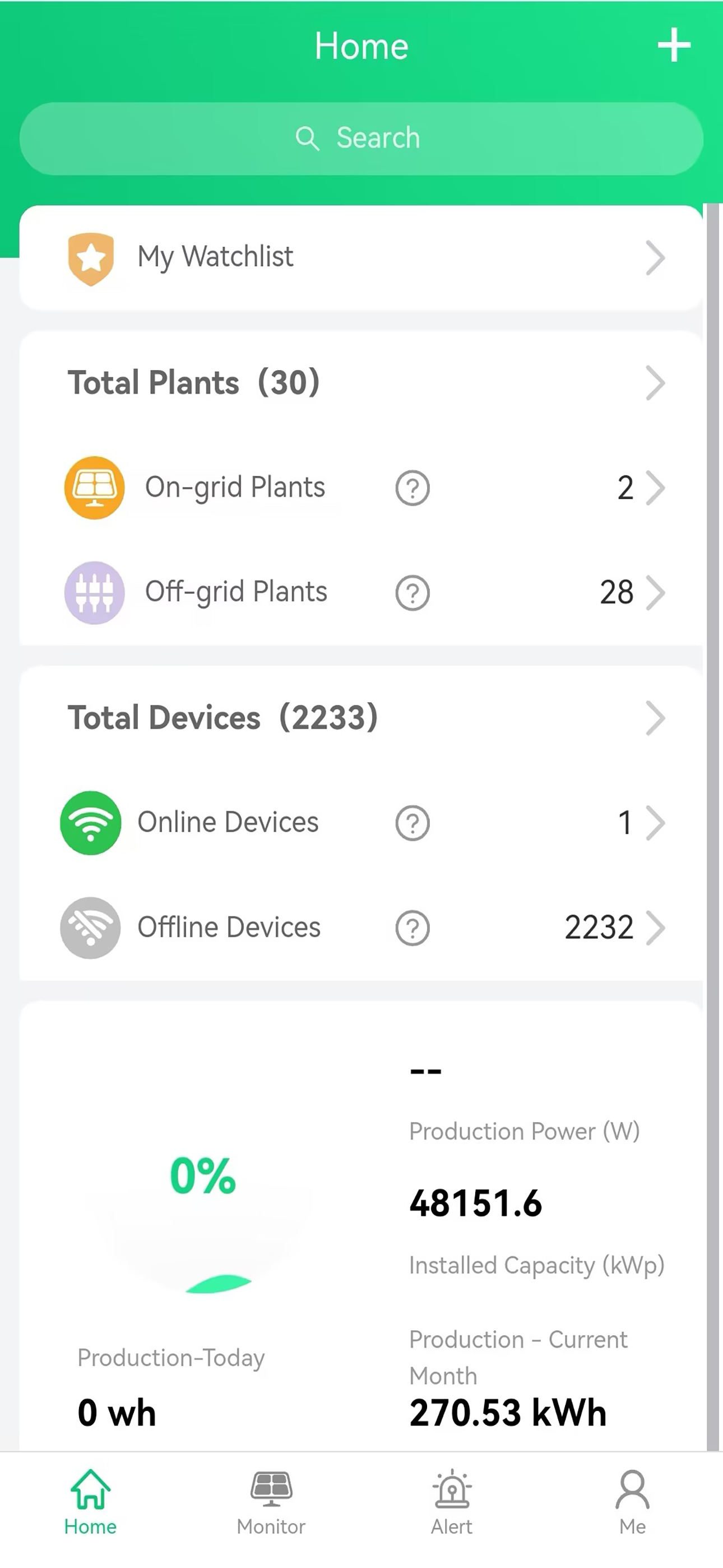Switch to the Monitor tab
Screen dimensions: 723x1568
tap(271, 1502)
